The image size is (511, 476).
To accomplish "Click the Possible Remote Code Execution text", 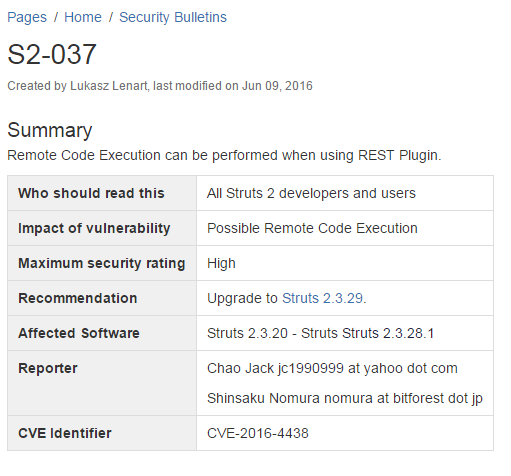I will point(312,228).
